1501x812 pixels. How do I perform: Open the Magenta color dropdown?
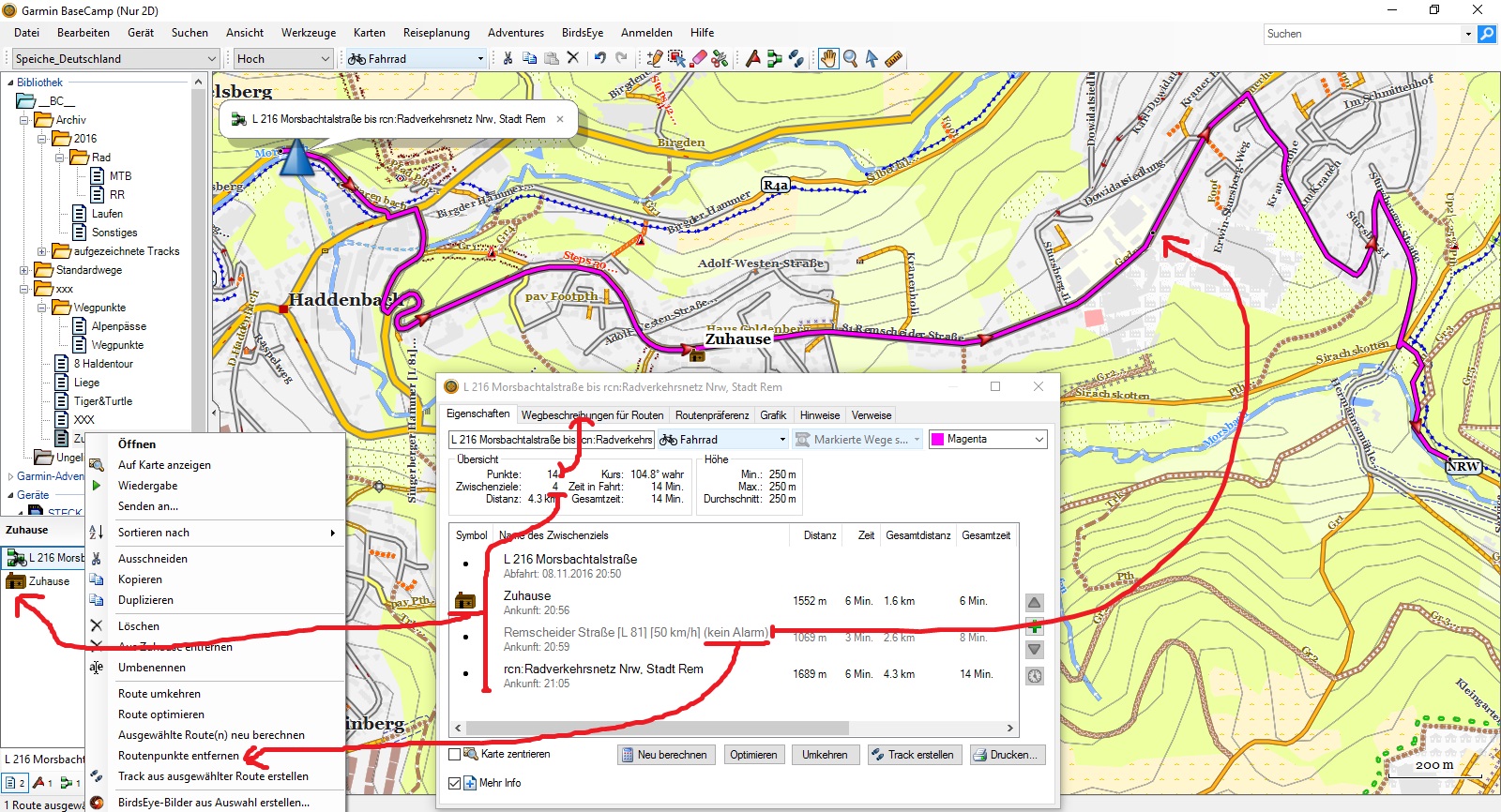click(988, 439)
